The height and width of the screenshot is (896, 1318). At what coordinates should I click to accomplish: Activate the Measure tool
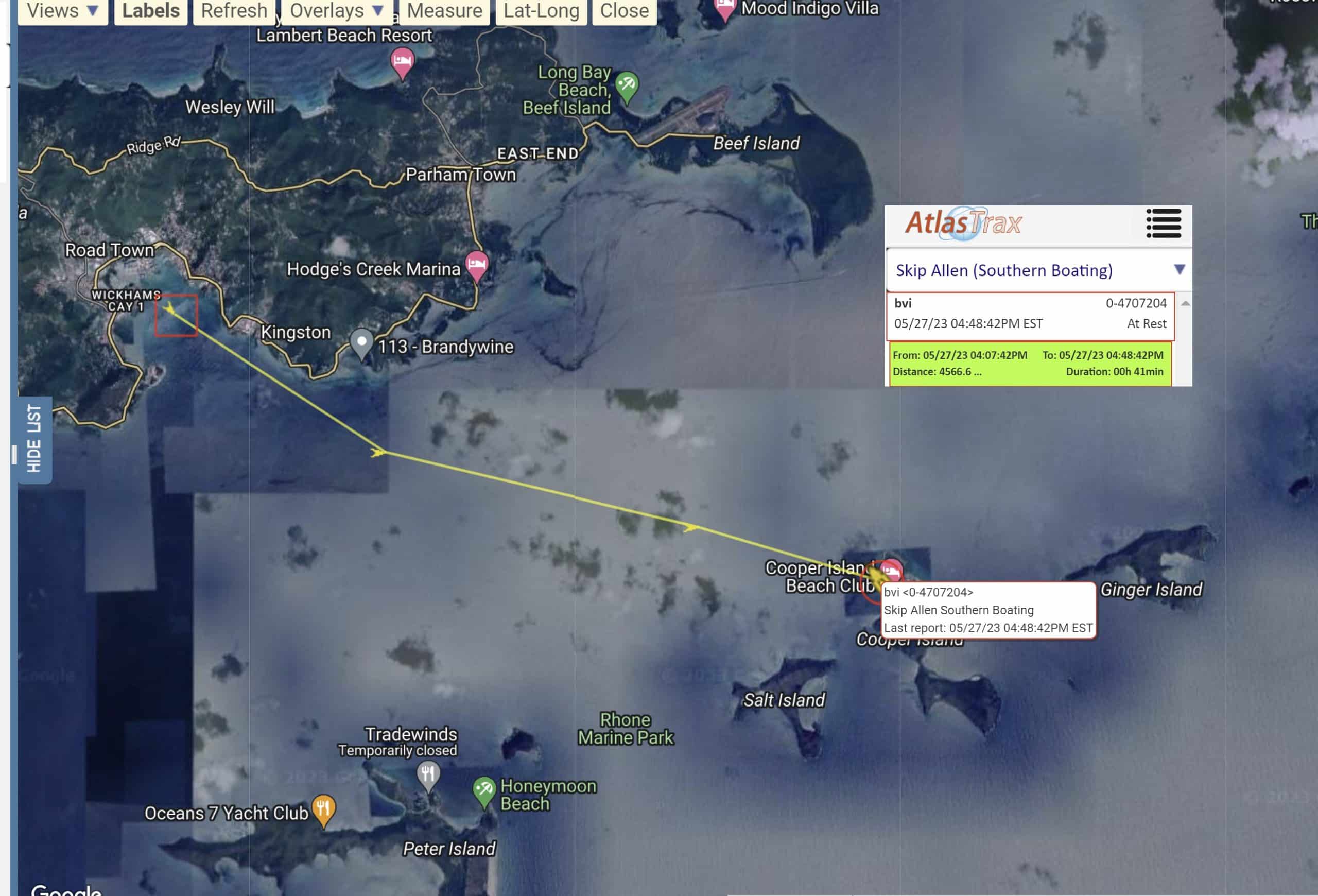click(445, 11)
